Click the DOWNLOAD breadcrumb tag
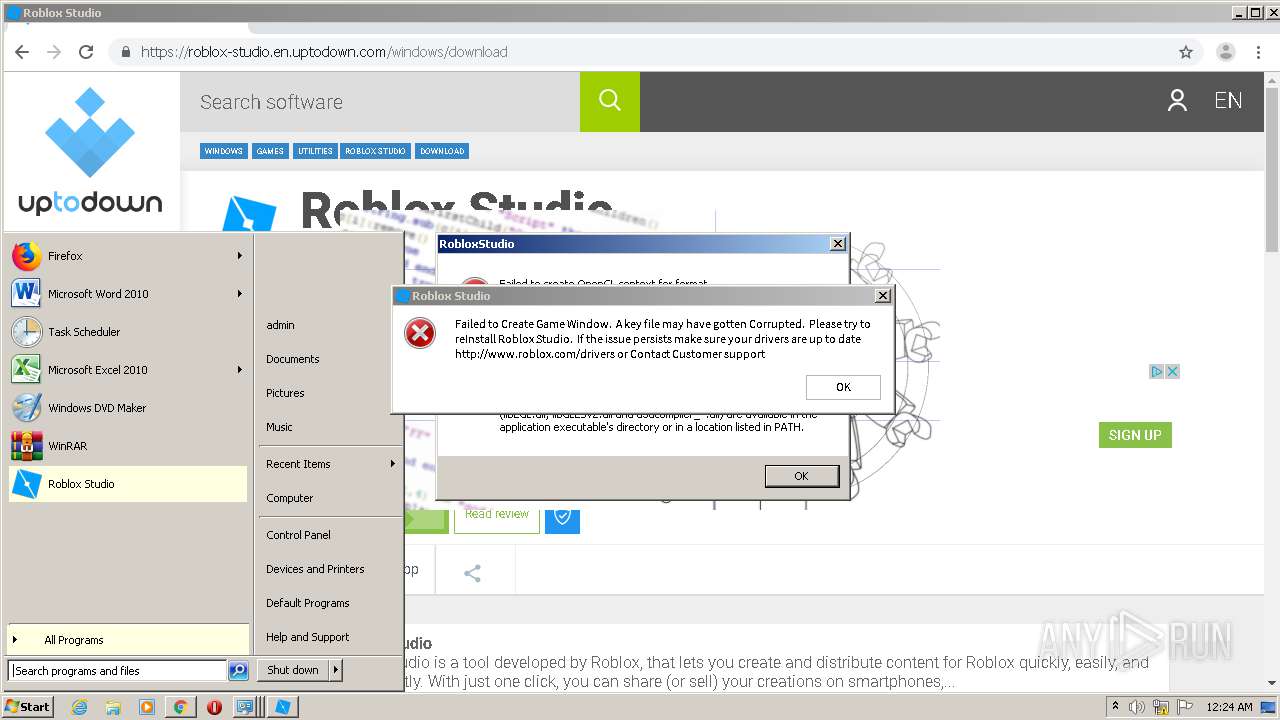Image resolution: width=1280 pixels, height=720 pixels. [442, 151]
